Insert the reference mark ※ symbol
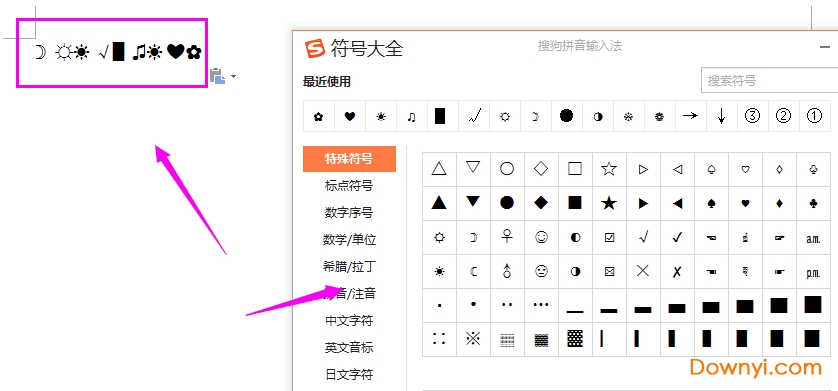Image resolution: width=838 pixels, height=391 pixels. coord(473,339)
